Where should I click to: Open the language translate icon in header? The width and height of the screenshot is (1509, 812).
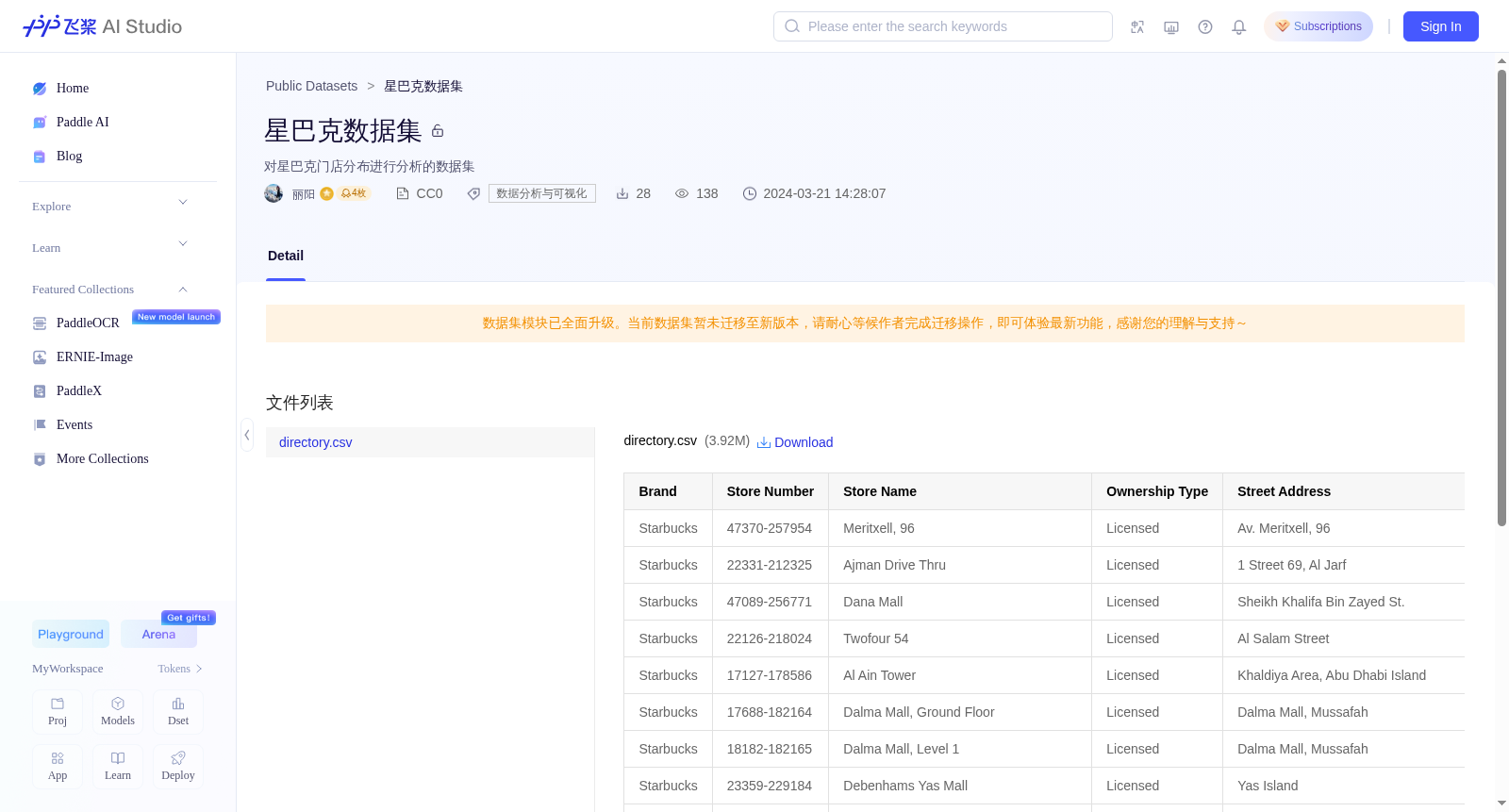point(1137,26)
